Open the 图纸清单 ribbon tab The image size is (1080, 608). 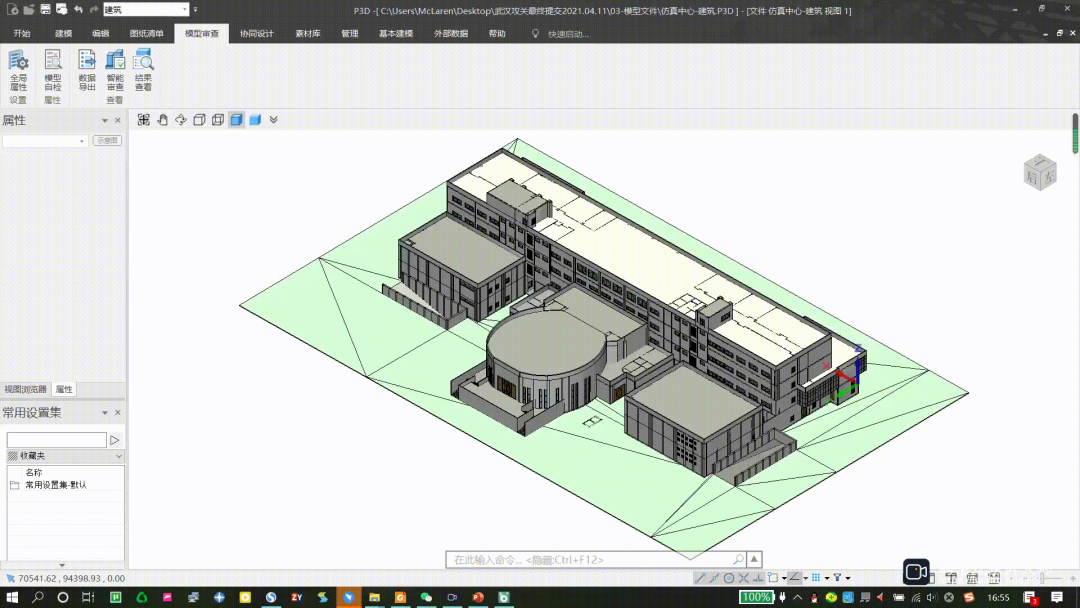[147, 33]
